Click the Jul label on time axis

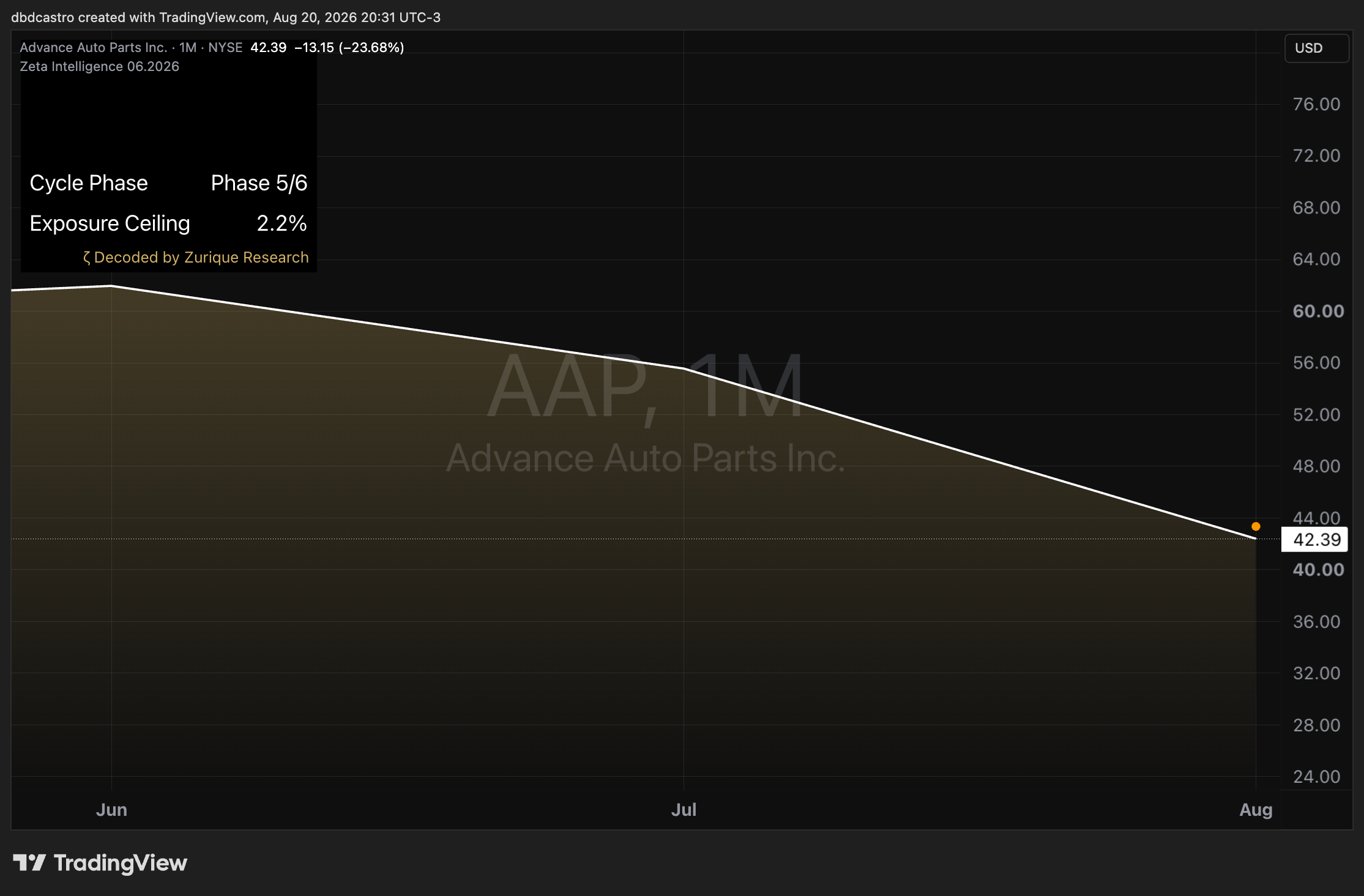click(x=684, y=810)
